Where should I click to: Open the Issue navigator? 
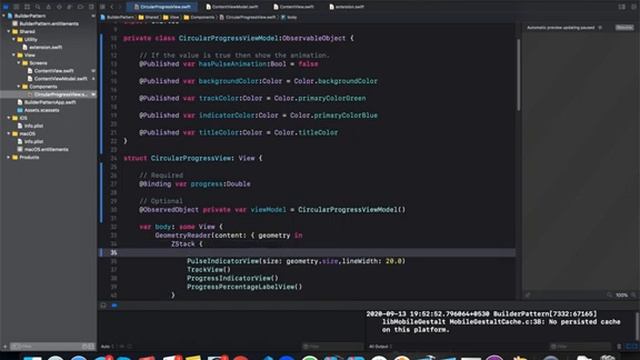tap(48, 7)
